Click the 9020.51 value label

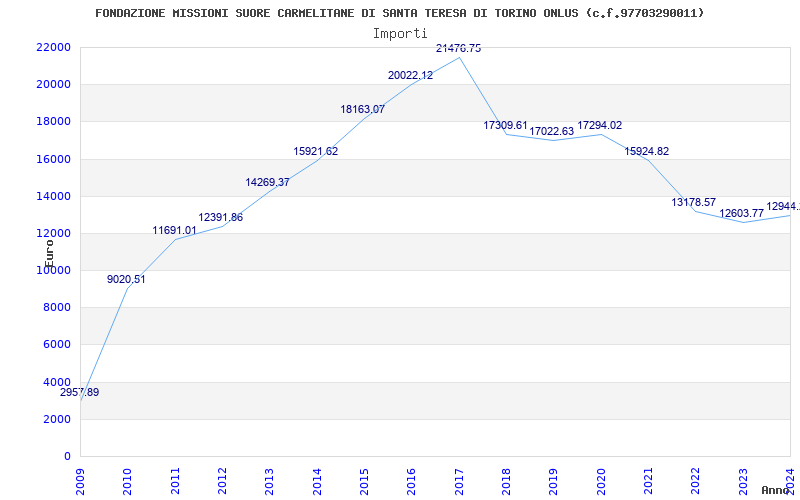(x=126, y=280)
